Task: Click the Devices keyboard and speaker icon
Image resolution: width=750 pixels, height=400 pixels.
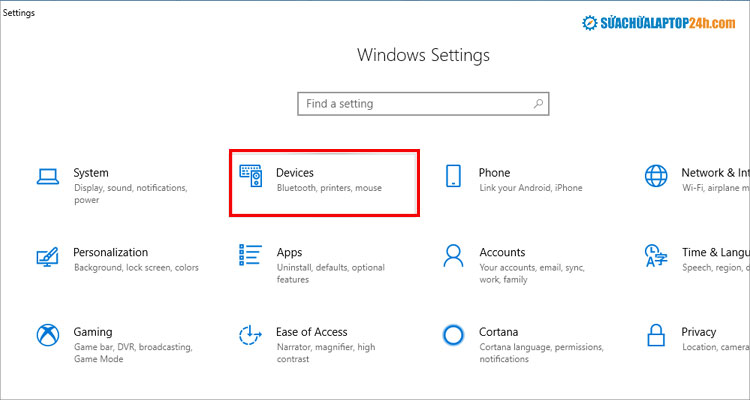Action: 250,177
